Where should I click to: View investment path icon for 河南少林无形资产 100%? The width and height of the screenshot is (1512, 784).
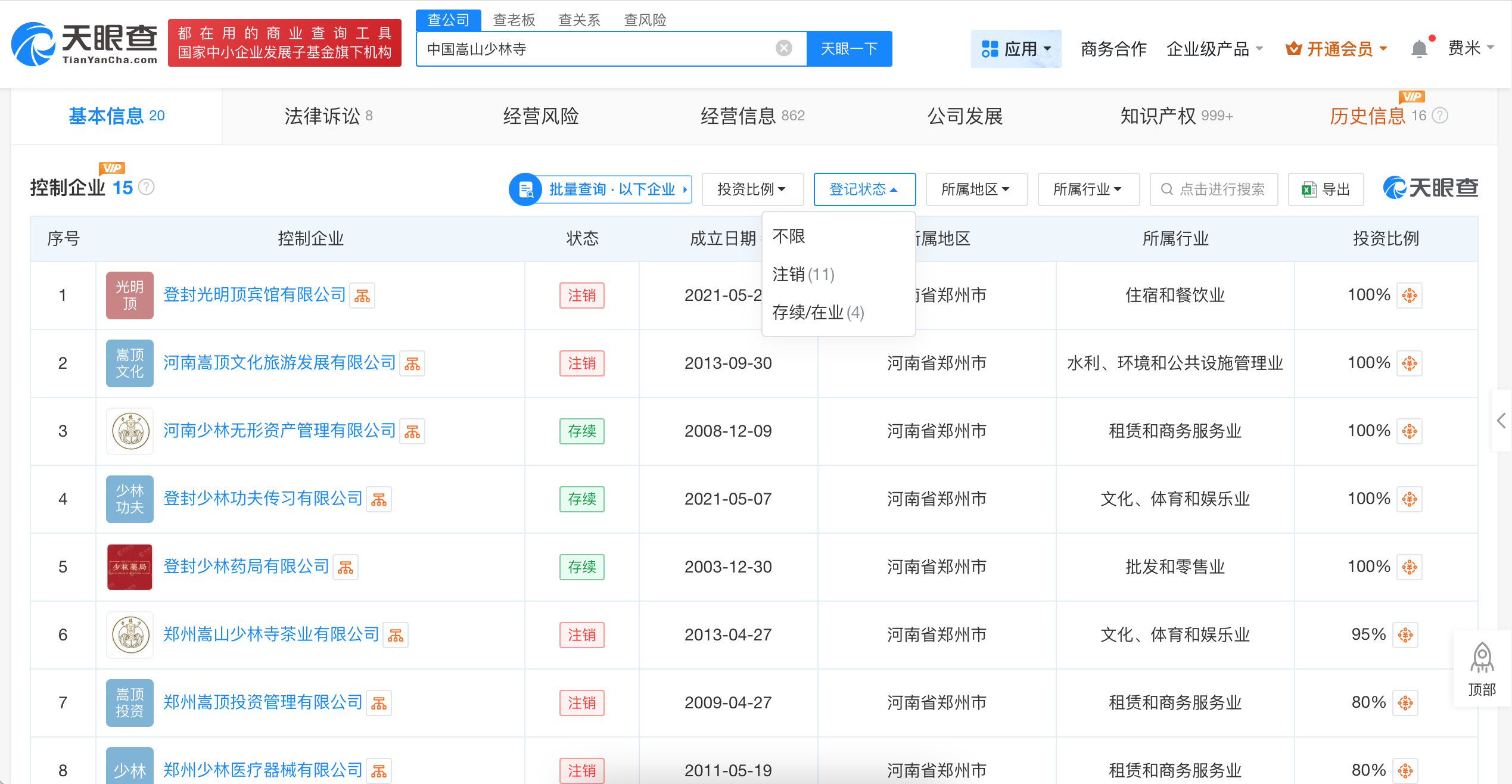1410,431
